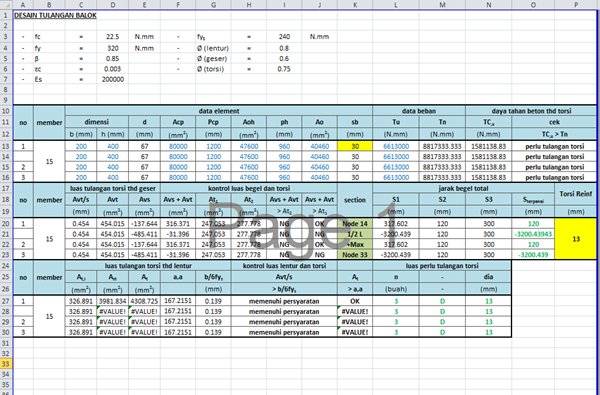Select the '+Max' section cell
This screenshot has width=600, height=395.
pyautogui.click(x=355, y=245)
